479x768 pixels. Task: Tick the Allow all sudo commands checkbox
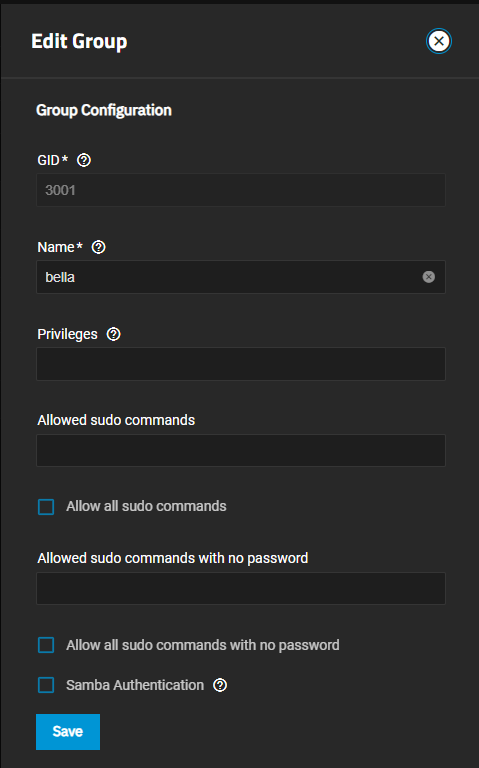click(46, 507)
